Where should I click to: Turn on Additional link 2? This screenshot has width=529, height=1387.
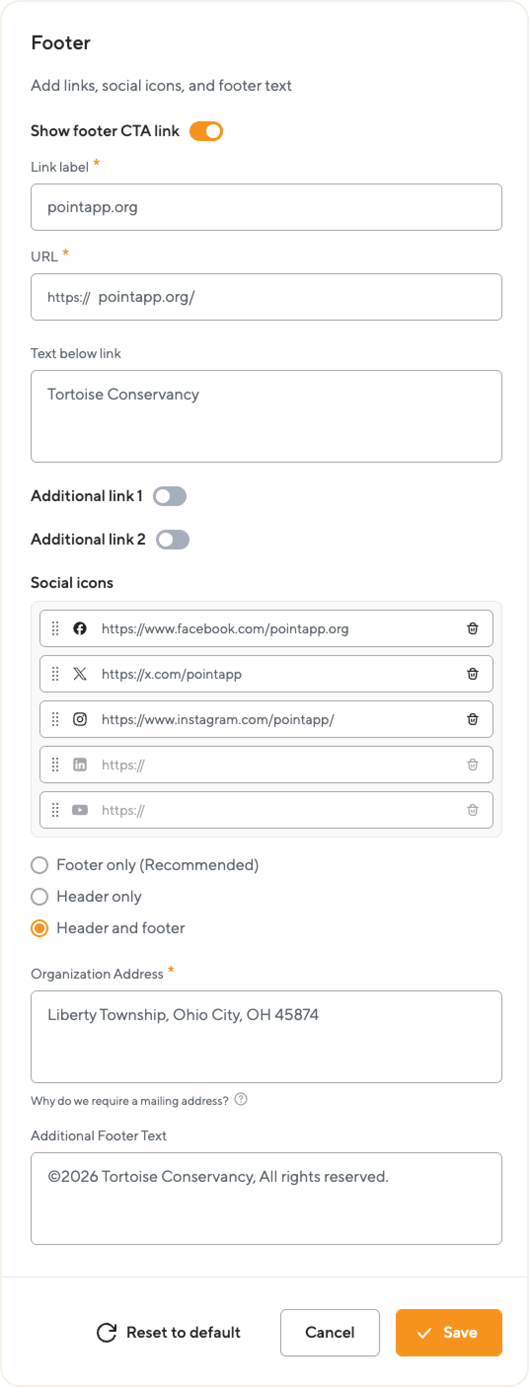pyautogui.click(x=173, y=540)
